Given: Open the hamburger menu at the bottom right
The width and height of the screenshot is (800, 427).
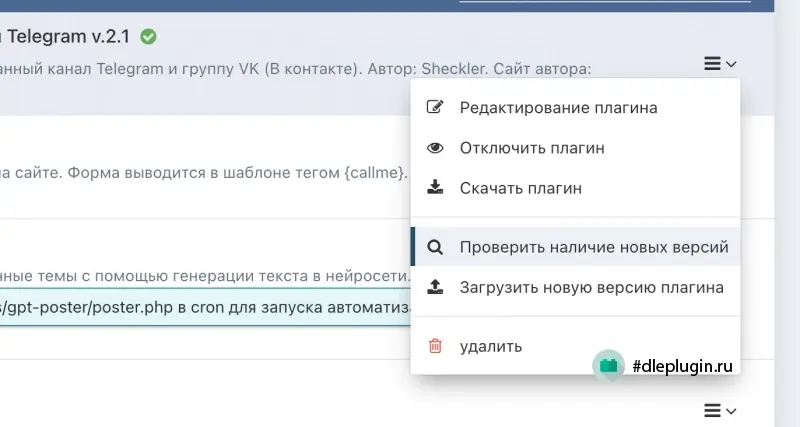Looking at the screenshot, I should click(x=720, y=411).
